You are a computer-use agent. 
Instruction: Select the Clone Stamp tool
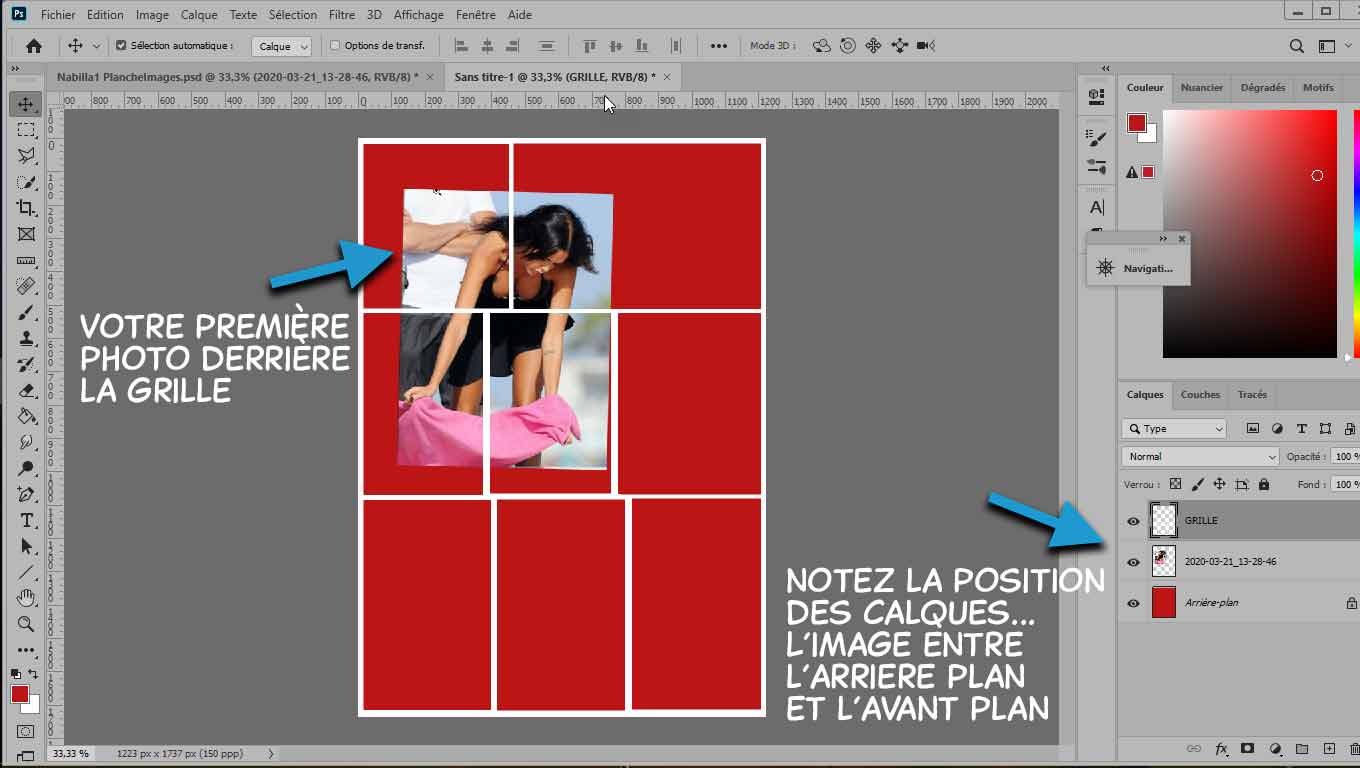pos(26,338)
